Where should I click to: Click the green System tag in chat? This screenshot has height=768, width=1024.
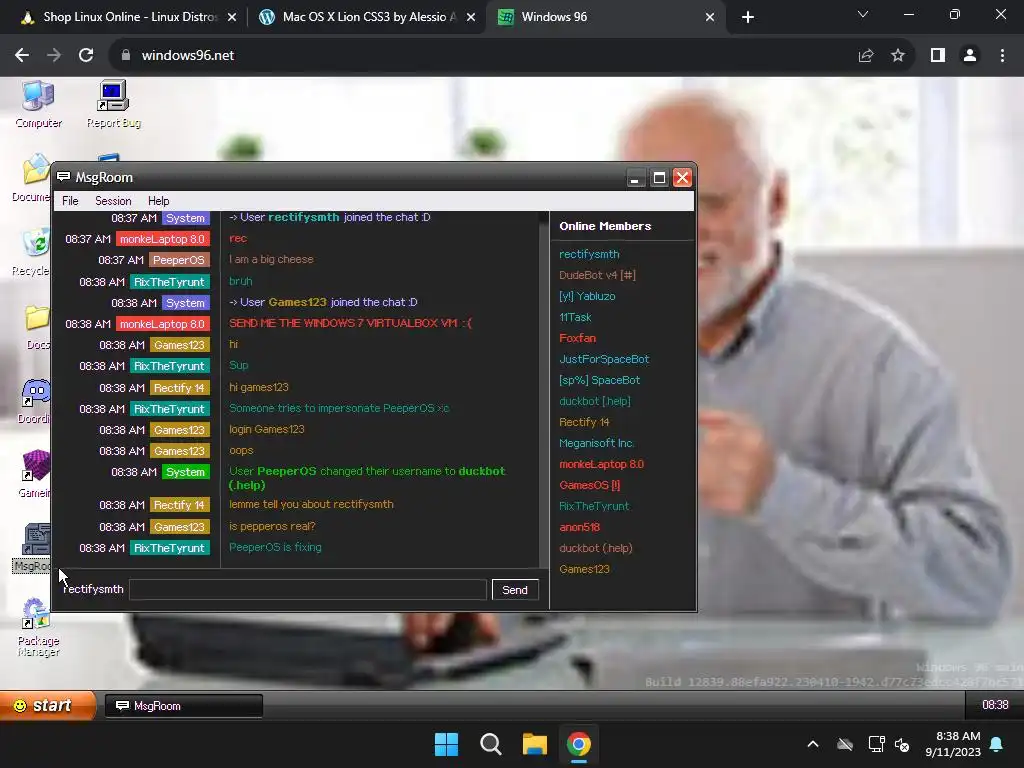click(185, 472)
